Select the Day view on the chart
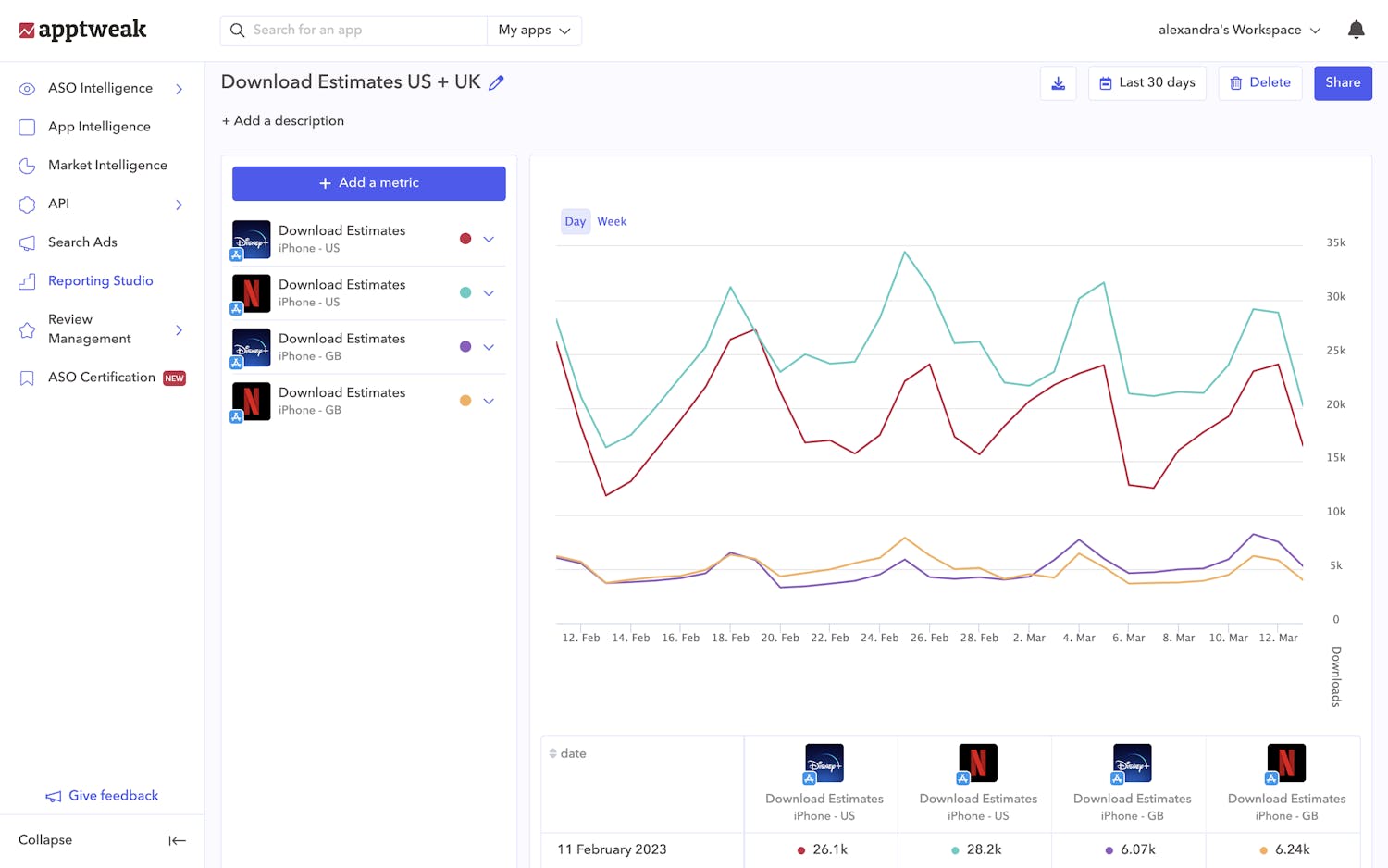 (575, 221)
